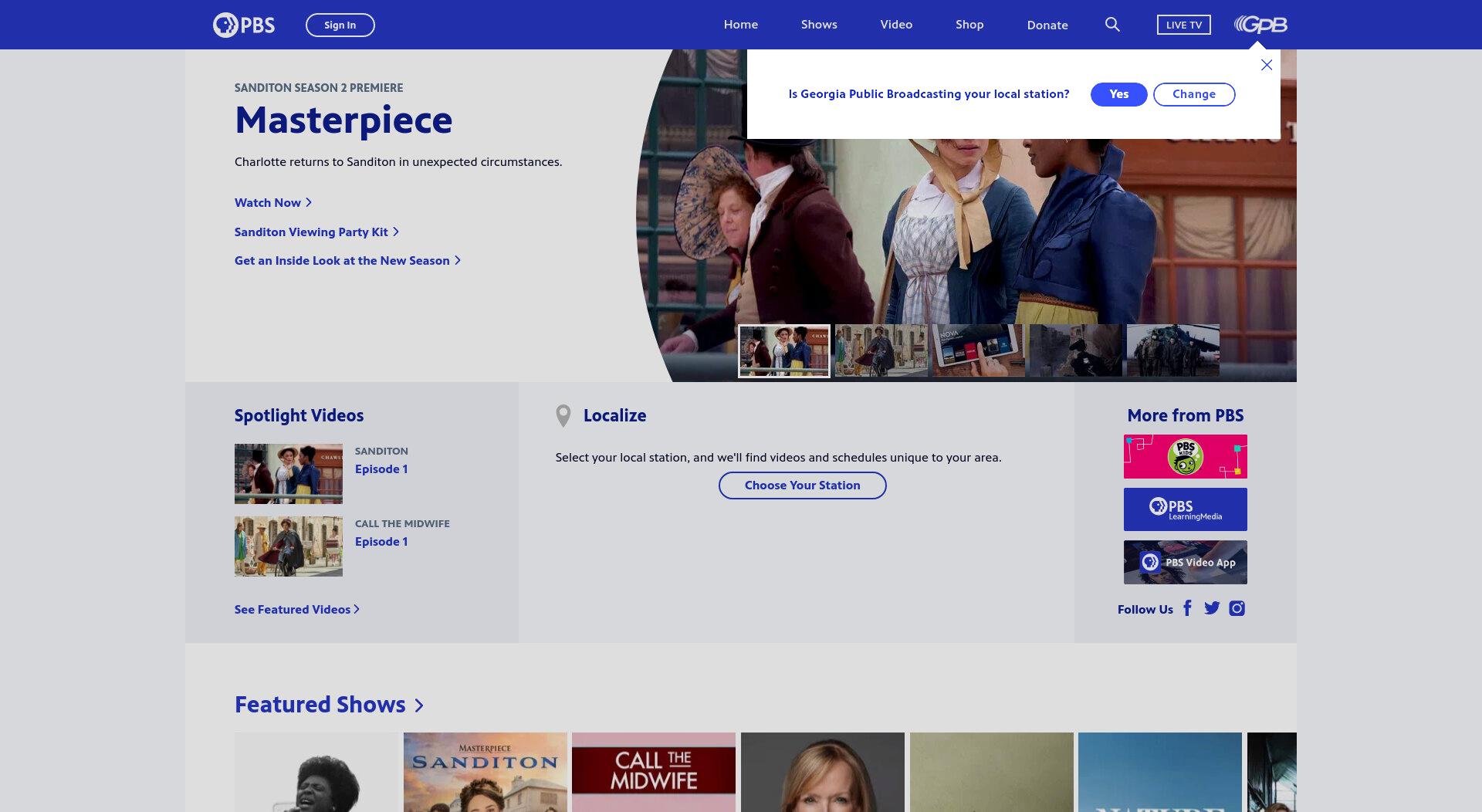Image resolution: width=1482 pixels, height=812 pixels.
Task: Click See Featured Videos link
Action: 297,610
